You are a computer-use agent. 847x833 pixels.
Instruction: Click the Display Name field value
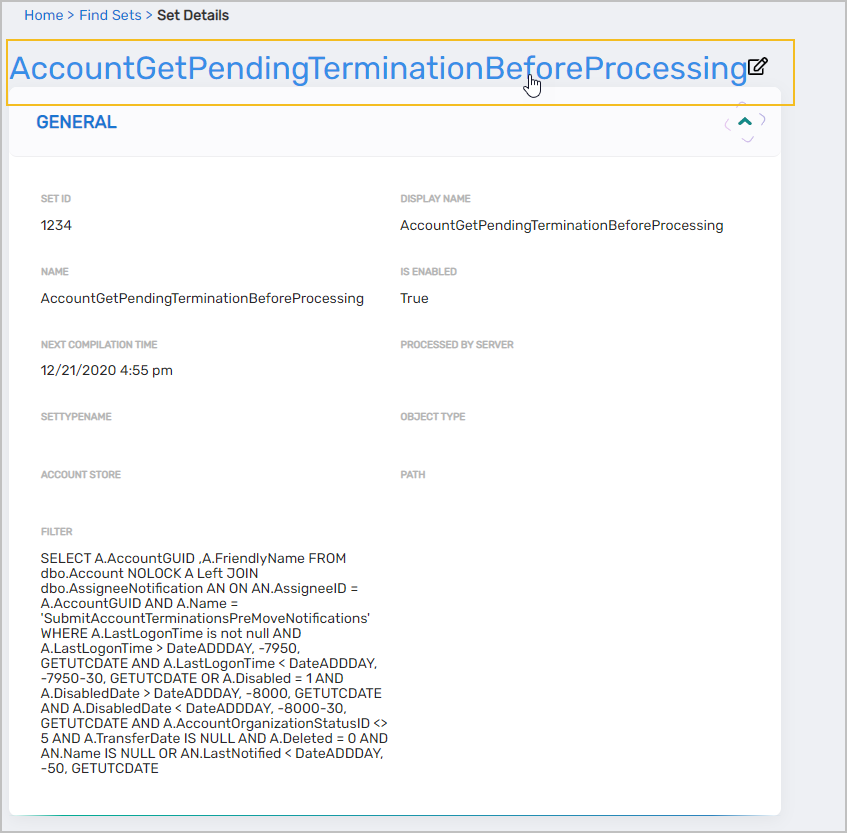pyautogui.click(x=561, y=226)
